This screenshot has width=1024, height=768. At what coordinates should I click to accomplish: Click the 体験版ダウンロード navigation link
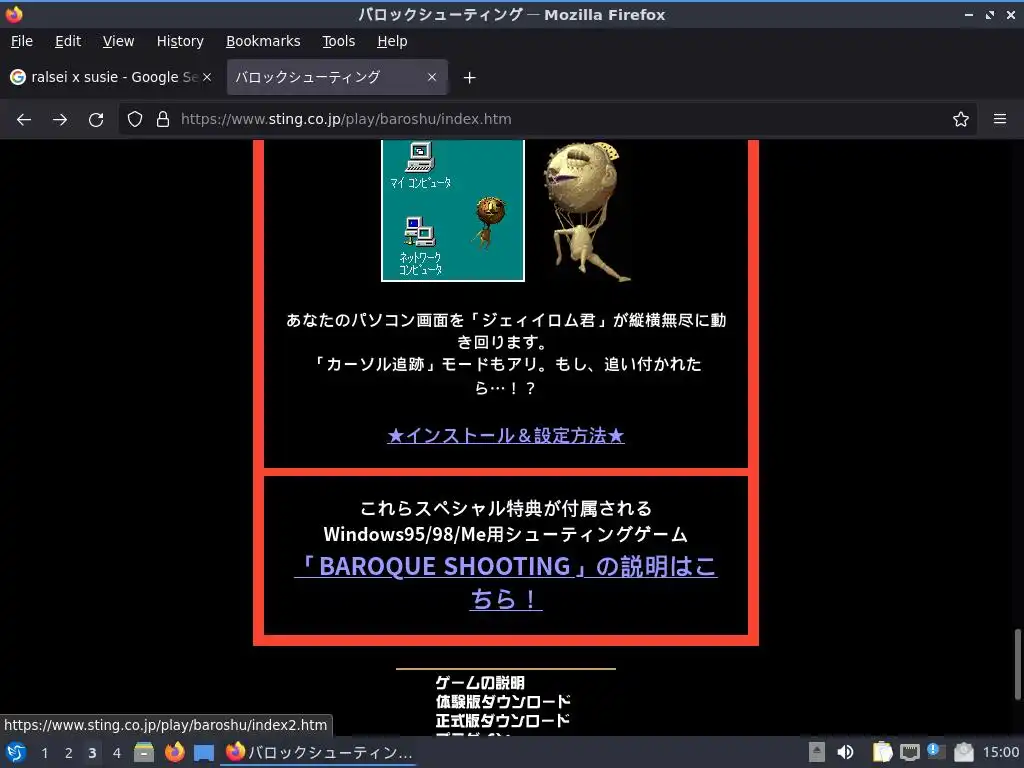pyautogui.click(x=503, y=702)
